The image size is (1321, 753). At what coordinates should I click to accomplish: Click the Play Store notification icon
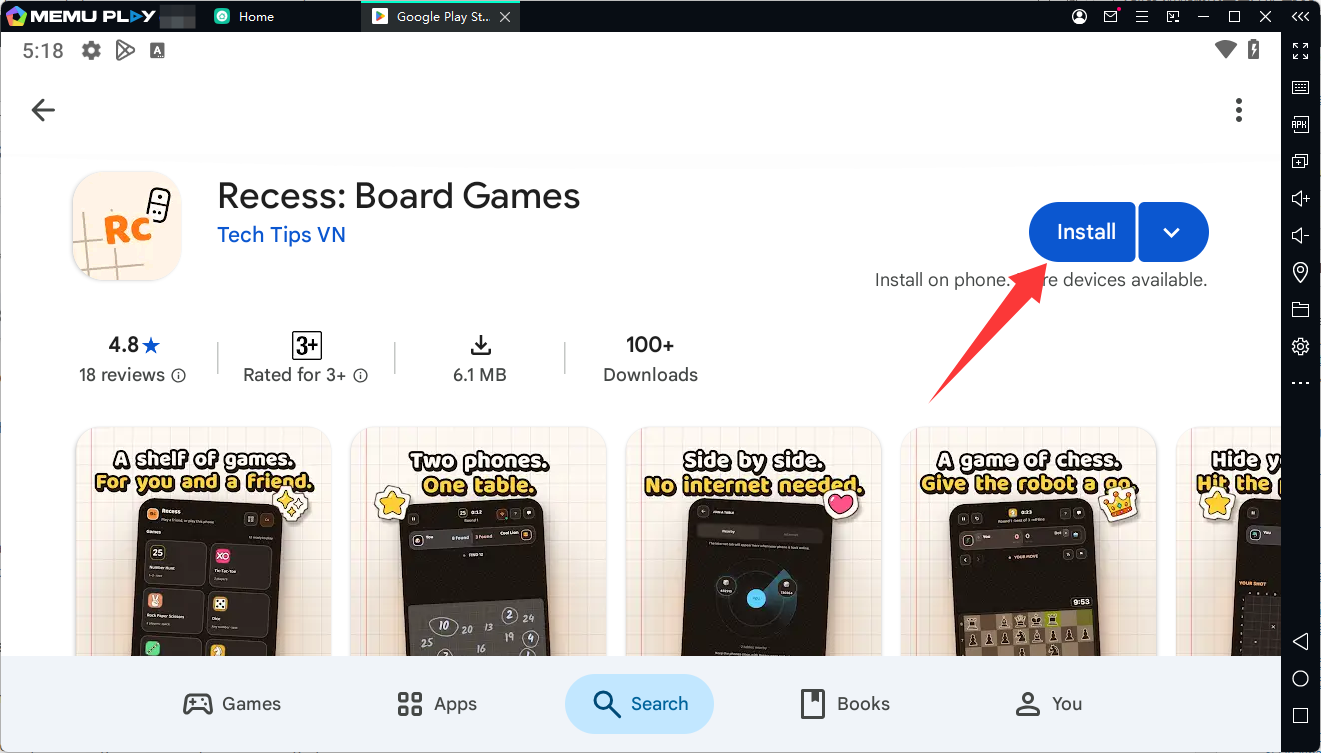tap(125, 50)
